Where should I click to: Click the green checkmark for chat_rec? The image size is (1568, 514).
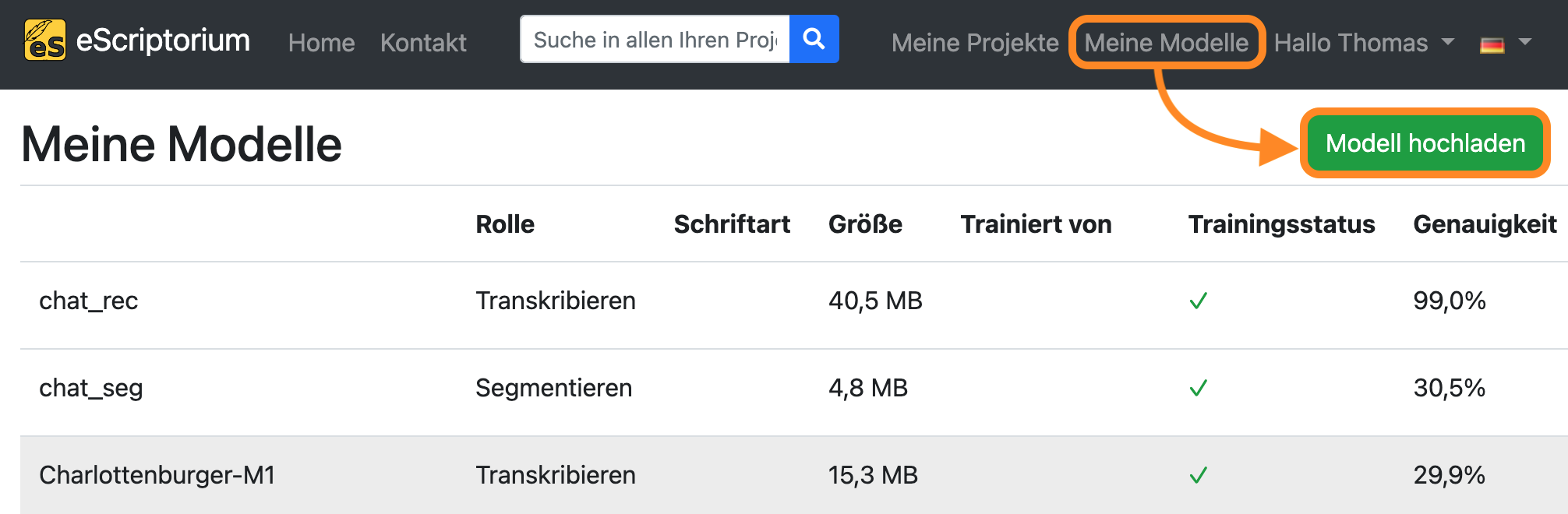pos(1199,301)
